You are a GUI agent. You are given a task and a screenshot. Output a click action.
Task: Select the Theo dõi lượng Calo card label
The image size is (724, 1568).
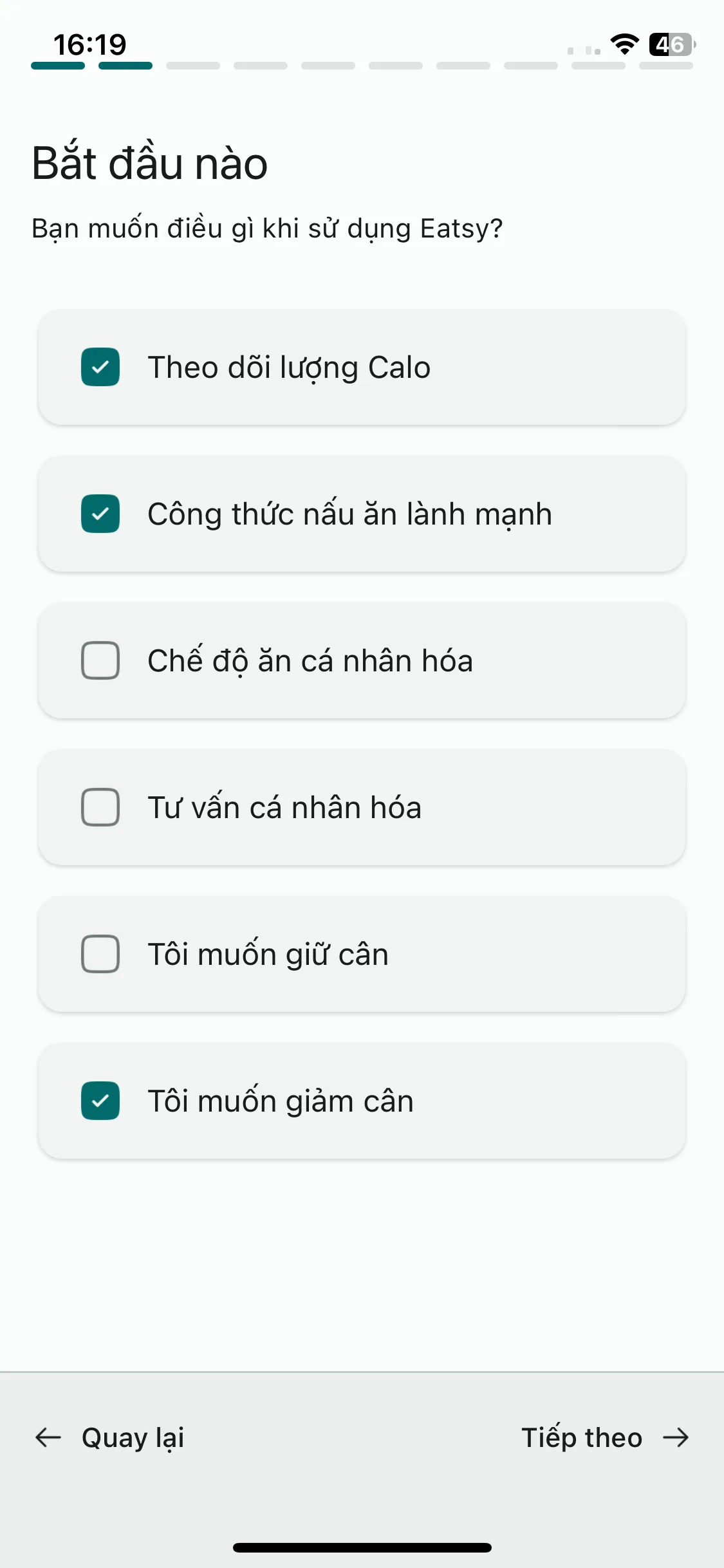pos(289,368)
